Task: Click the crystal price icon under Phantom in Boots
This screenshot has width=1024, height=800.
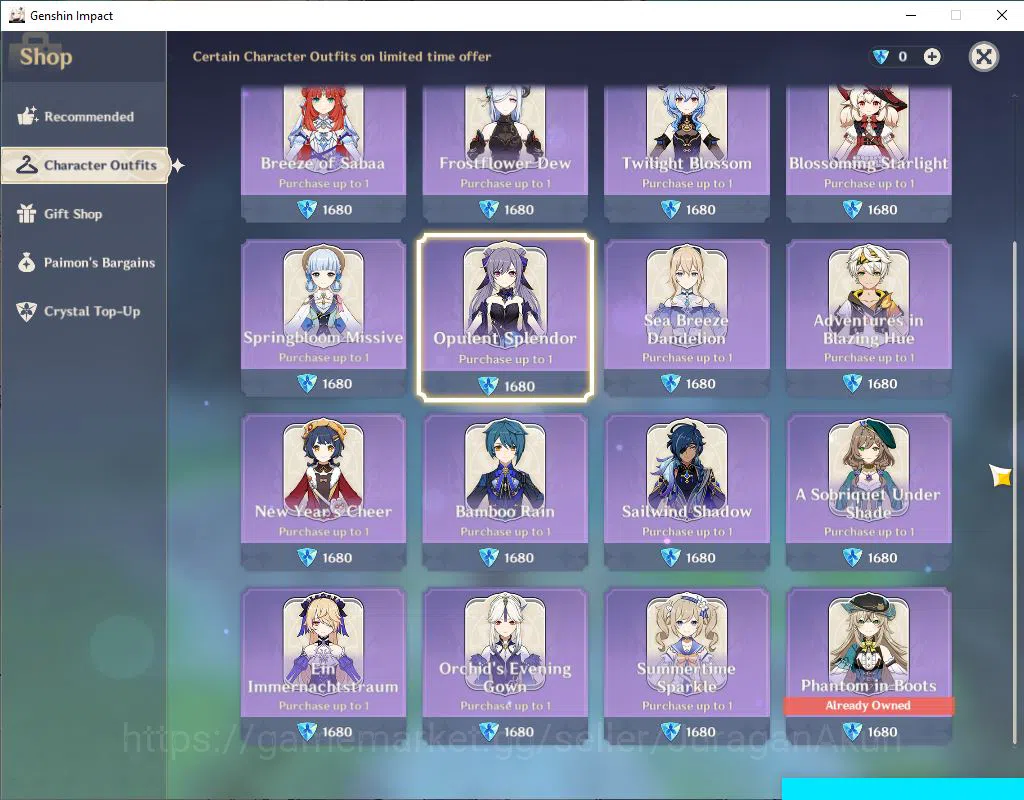Action: [x=852, y=732]
